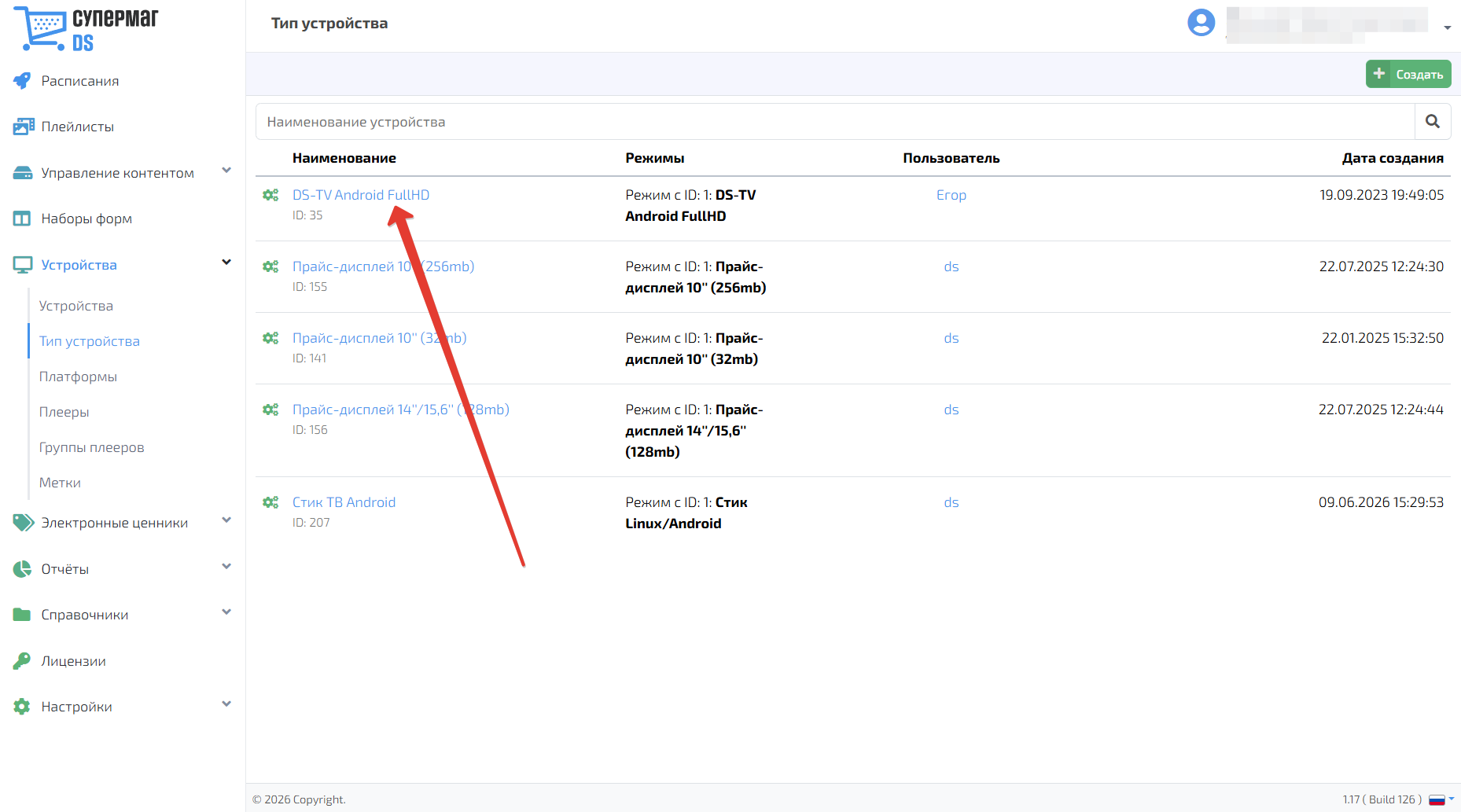The image size is (1461, 812).
Task: Click gears icon beside DS-TV Android FullHD
Action: 270,195
